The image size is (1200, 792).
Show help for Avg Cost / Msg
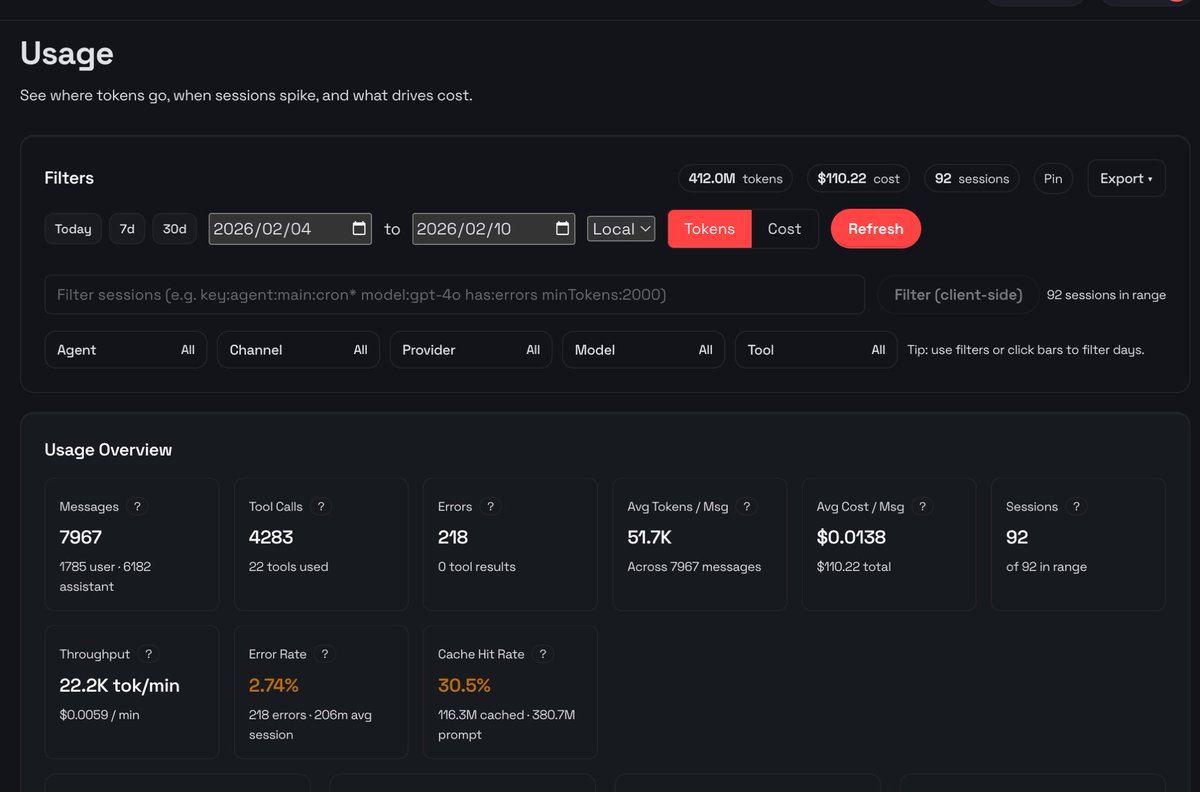point(922,507)
